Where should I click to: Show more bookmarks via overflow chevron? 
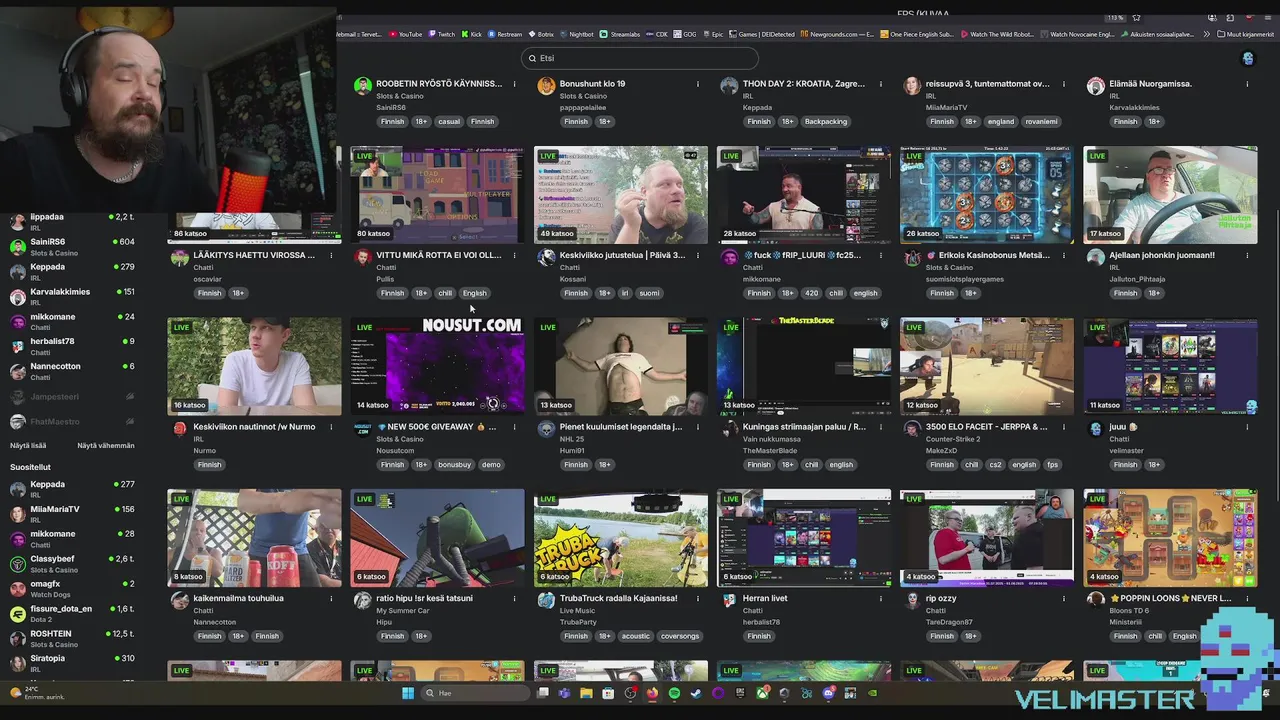click(1208, 34)
